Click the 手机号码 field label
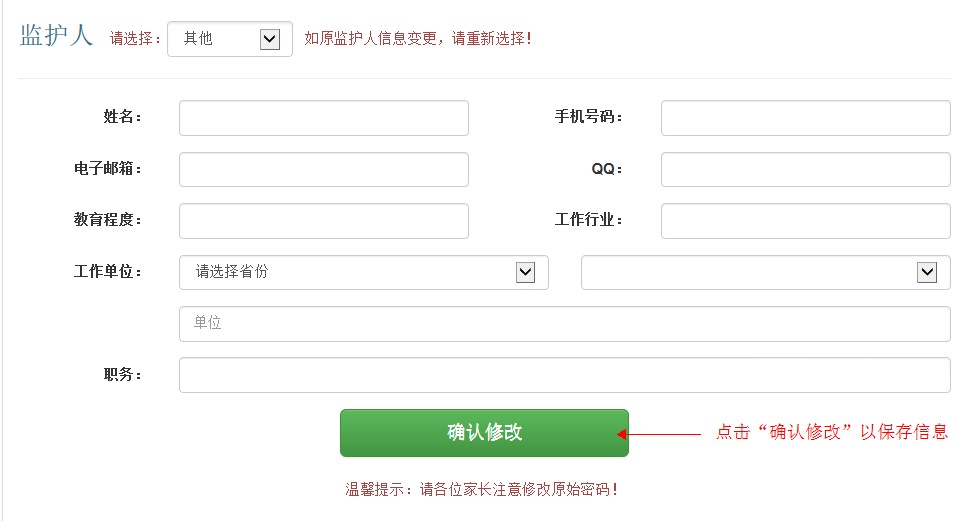This screenshot has width=966, height=521. [588, 117]
